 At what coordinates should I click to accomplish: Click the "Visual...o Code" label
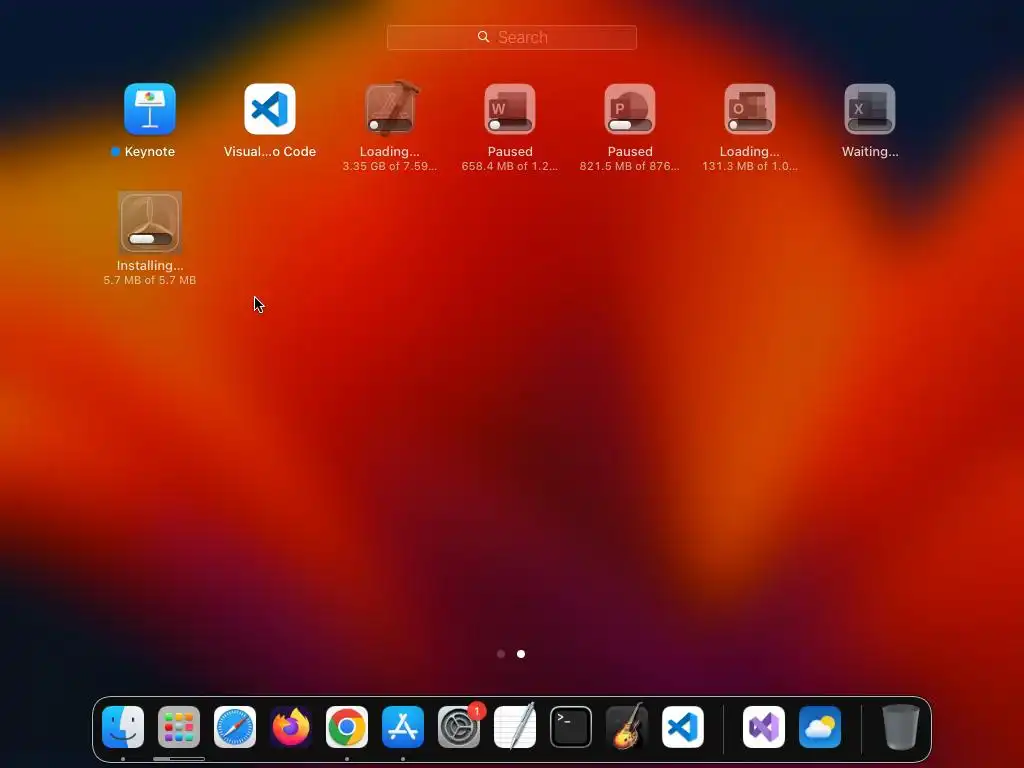[x=270, y=152]
